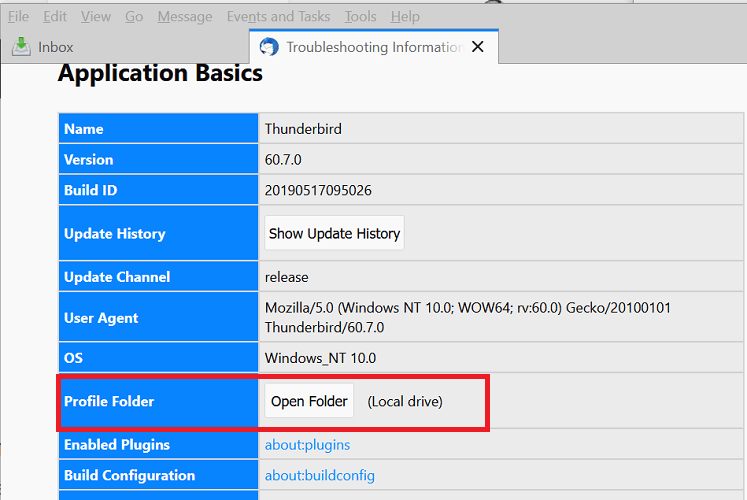Open the Go menu
This screenshot has height=500, width=747.
pos(134,17)
